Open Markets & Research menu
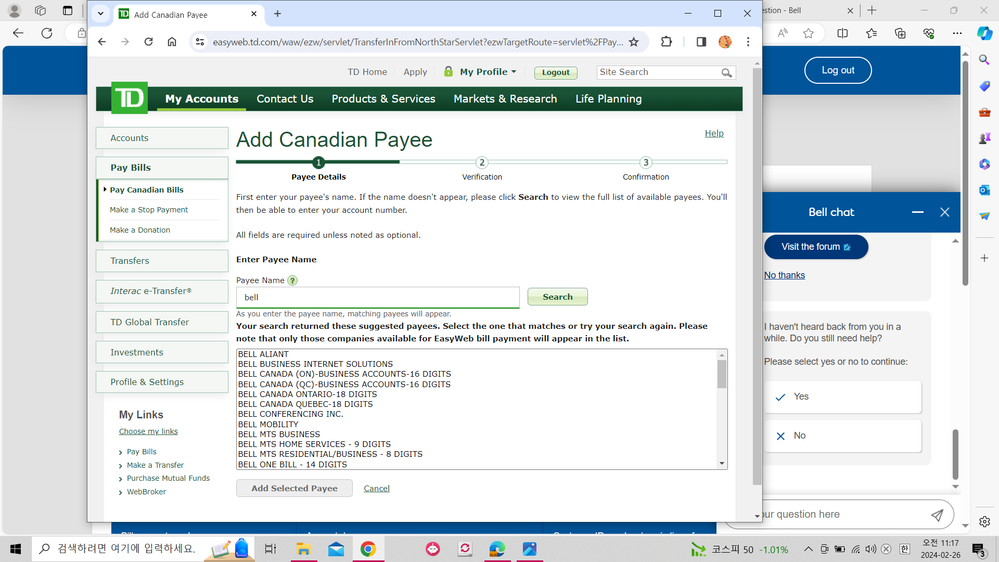999x562 pixels. click(x=505, y=99)
